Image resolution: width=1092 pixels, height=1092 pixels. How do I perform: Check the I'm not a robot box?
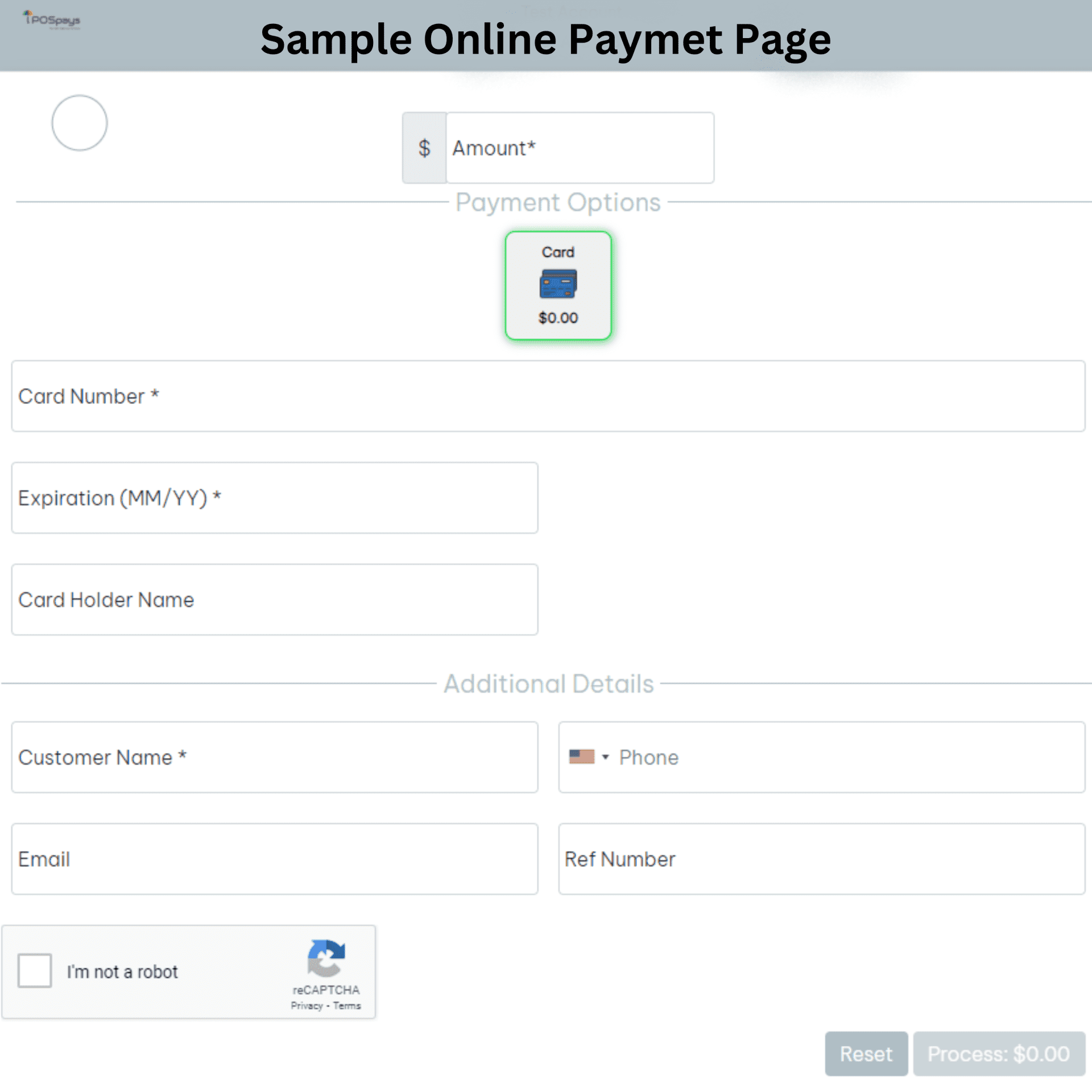coord(35,971)
